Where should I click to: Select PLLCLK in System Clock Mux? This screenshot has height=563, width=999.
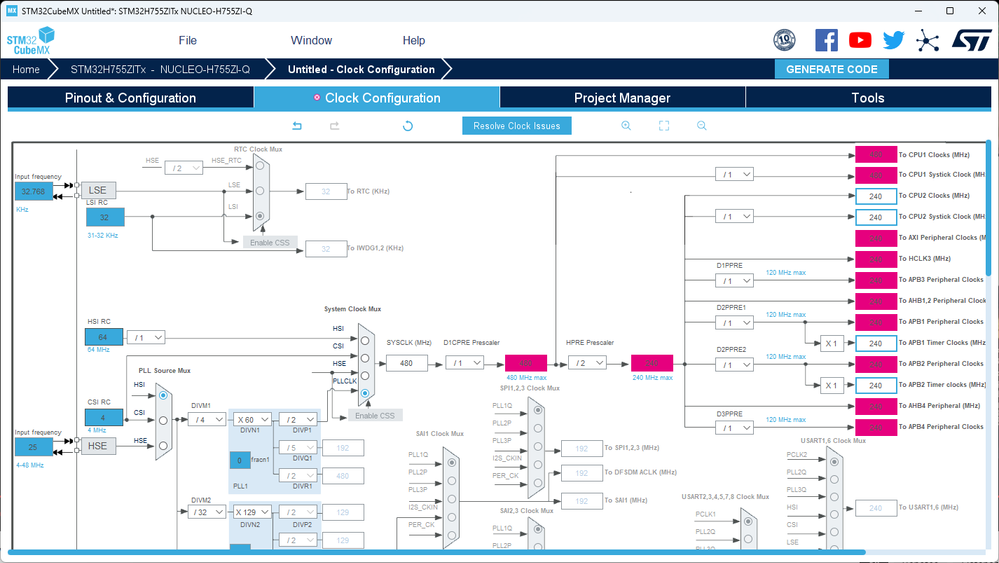coord(365,393)
